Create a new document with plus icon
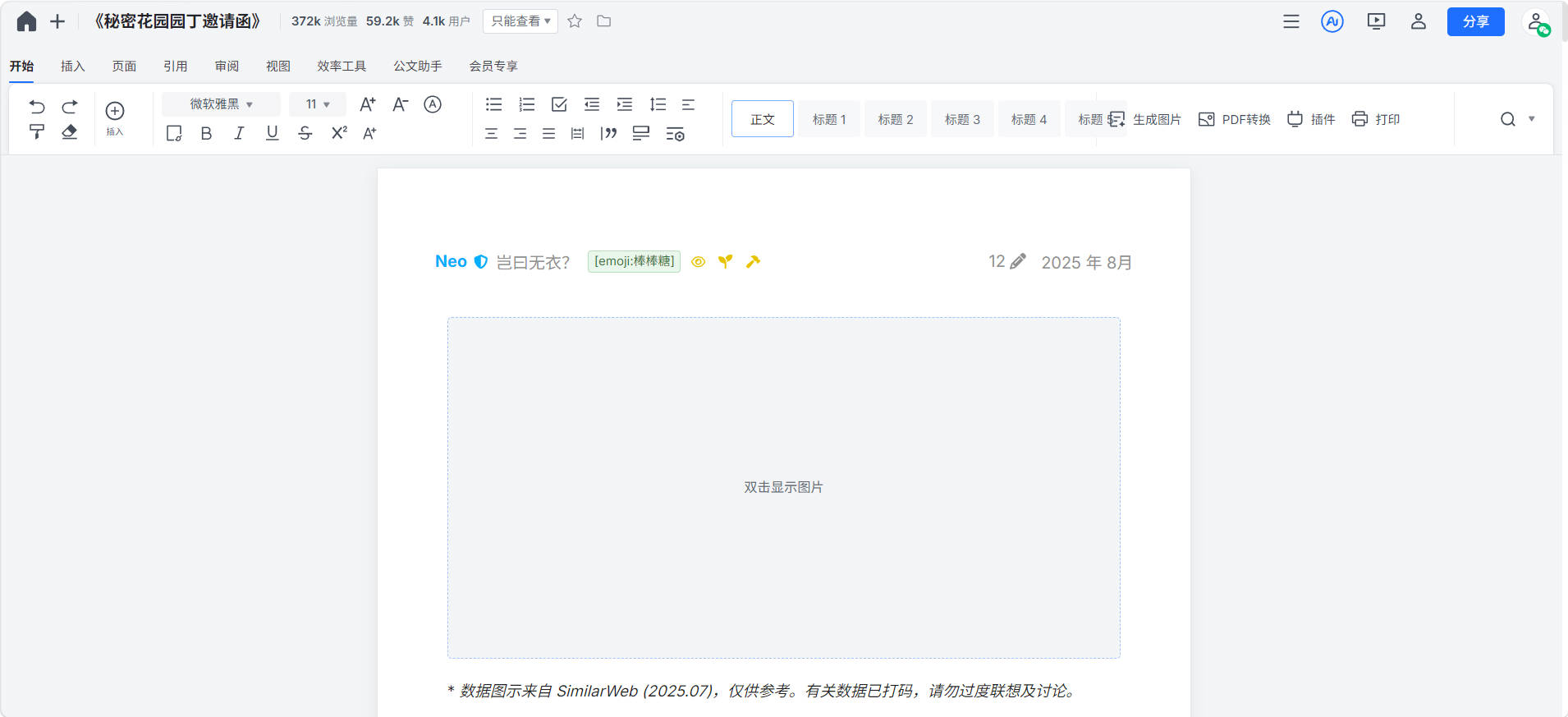The height and width of the screenshot is (717, 1568). (57, 21)
